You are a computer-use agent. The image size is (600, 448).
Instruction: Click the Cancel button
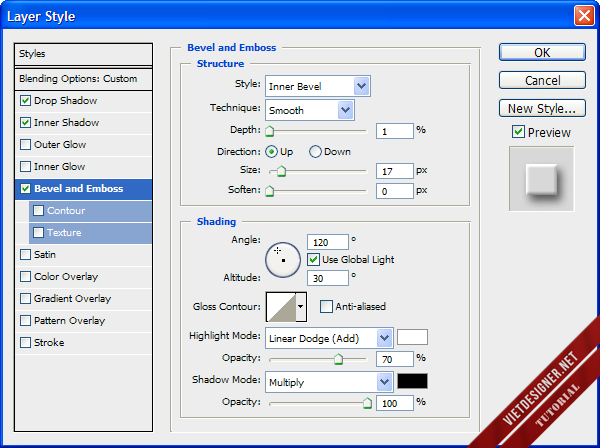coord(542,80)
